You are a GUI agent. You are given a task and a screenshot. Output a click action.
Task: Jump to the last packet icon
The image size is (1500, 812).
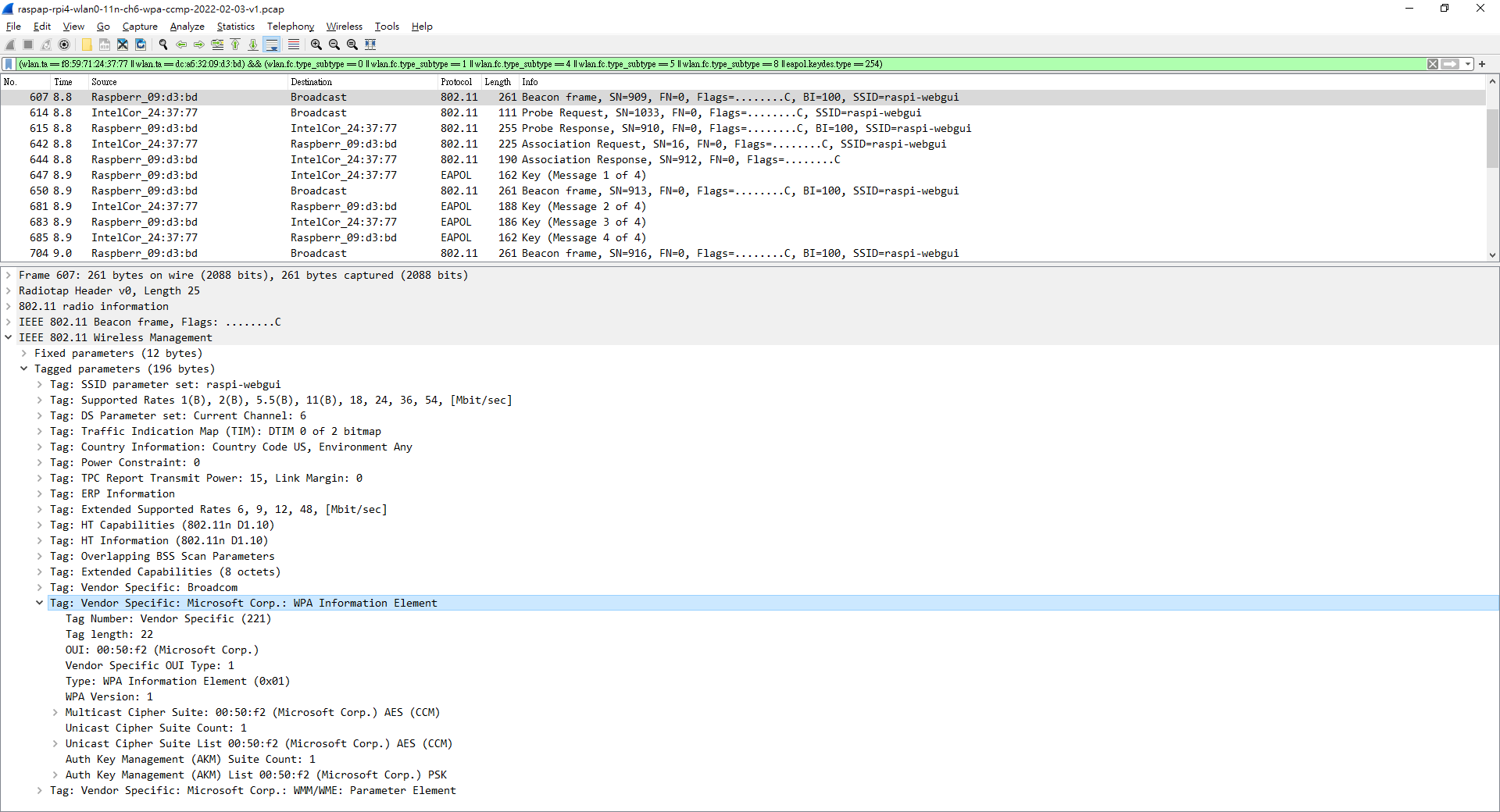(x=253, y=45)
